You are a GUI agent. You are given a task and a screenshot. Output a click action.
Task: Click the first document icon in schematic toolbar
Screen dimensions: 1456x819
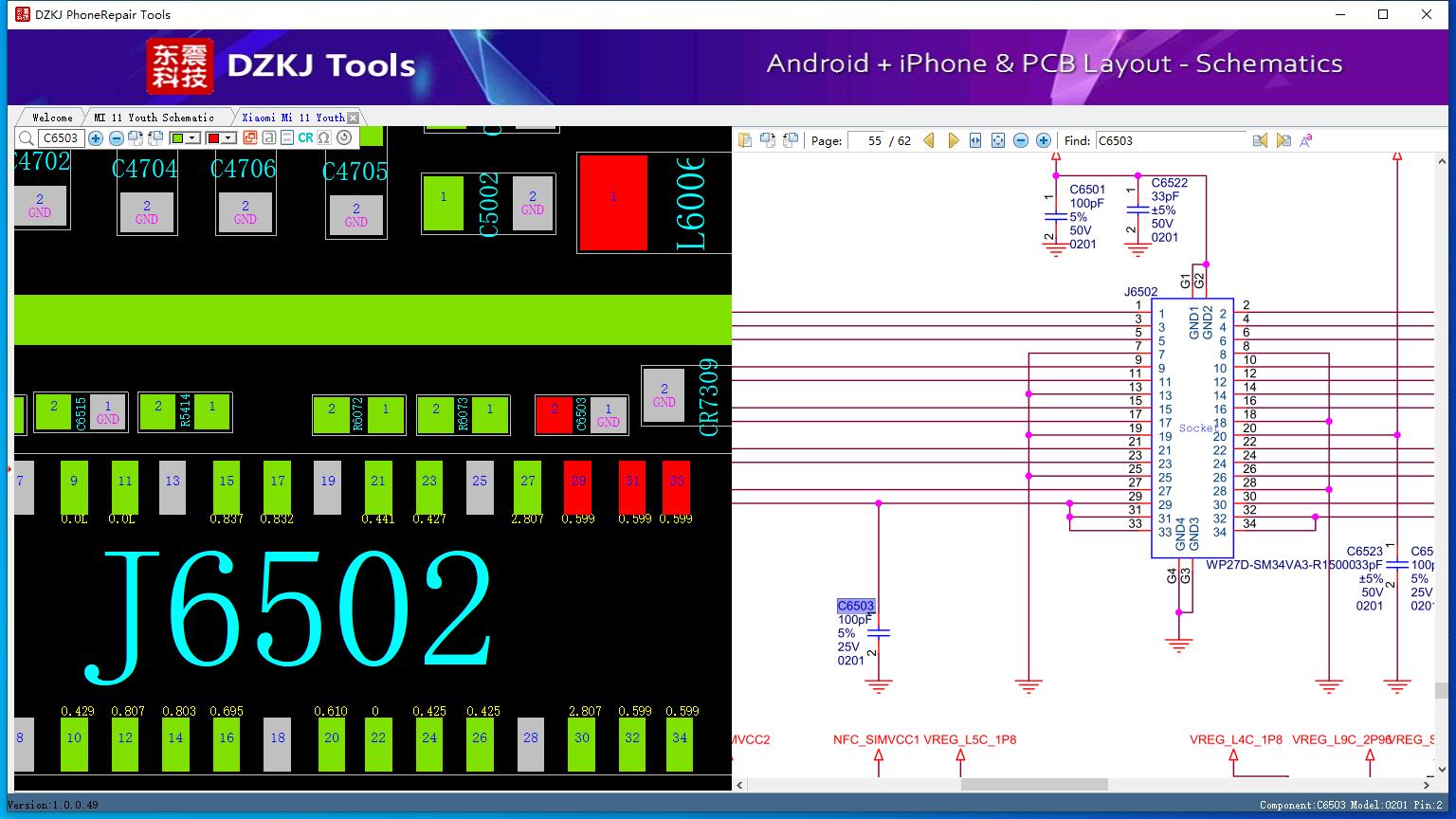point(745,140)
